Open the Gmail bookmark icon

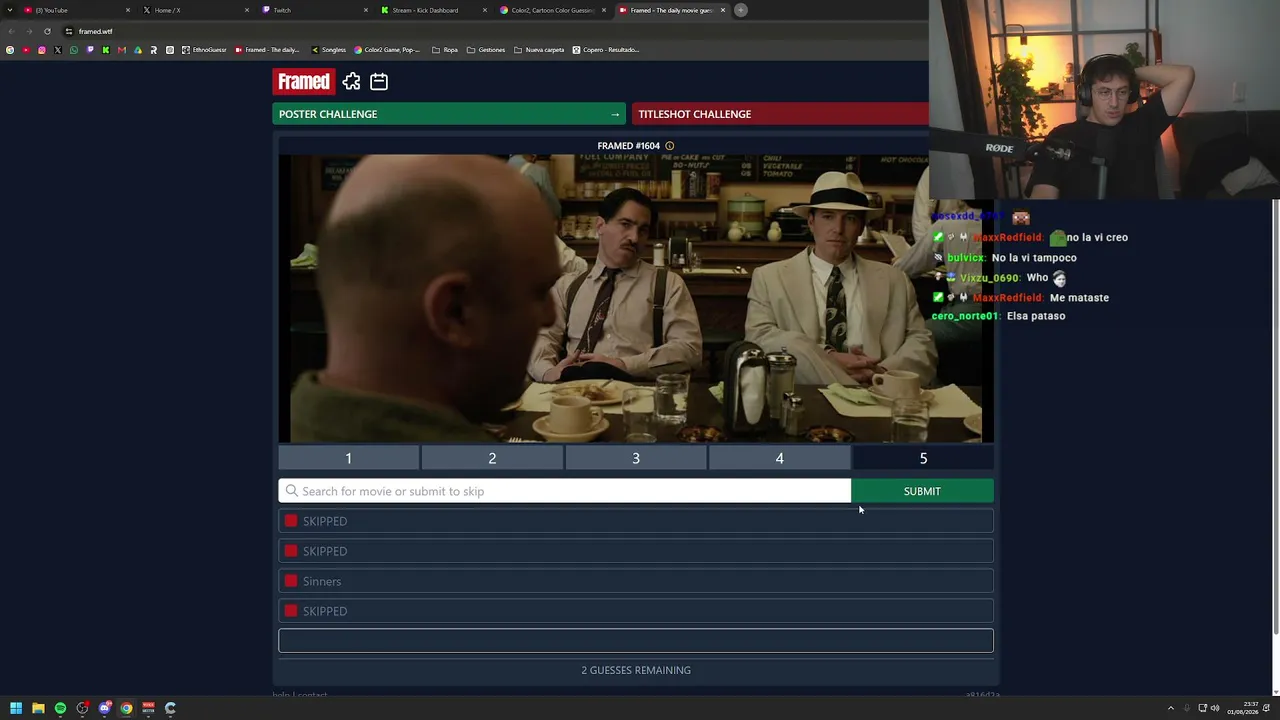coord(122,50)
